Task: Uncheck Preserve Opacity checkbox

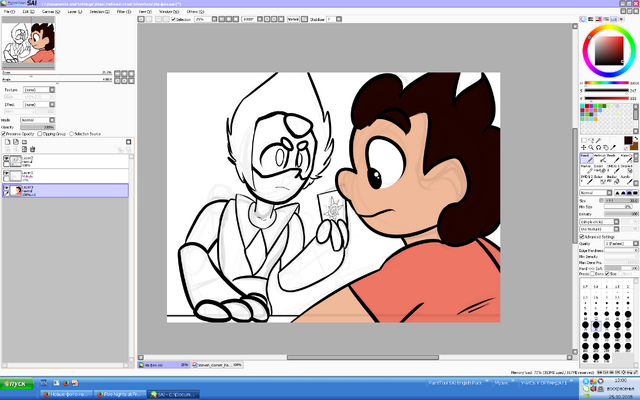Action: tap(4, 134)
